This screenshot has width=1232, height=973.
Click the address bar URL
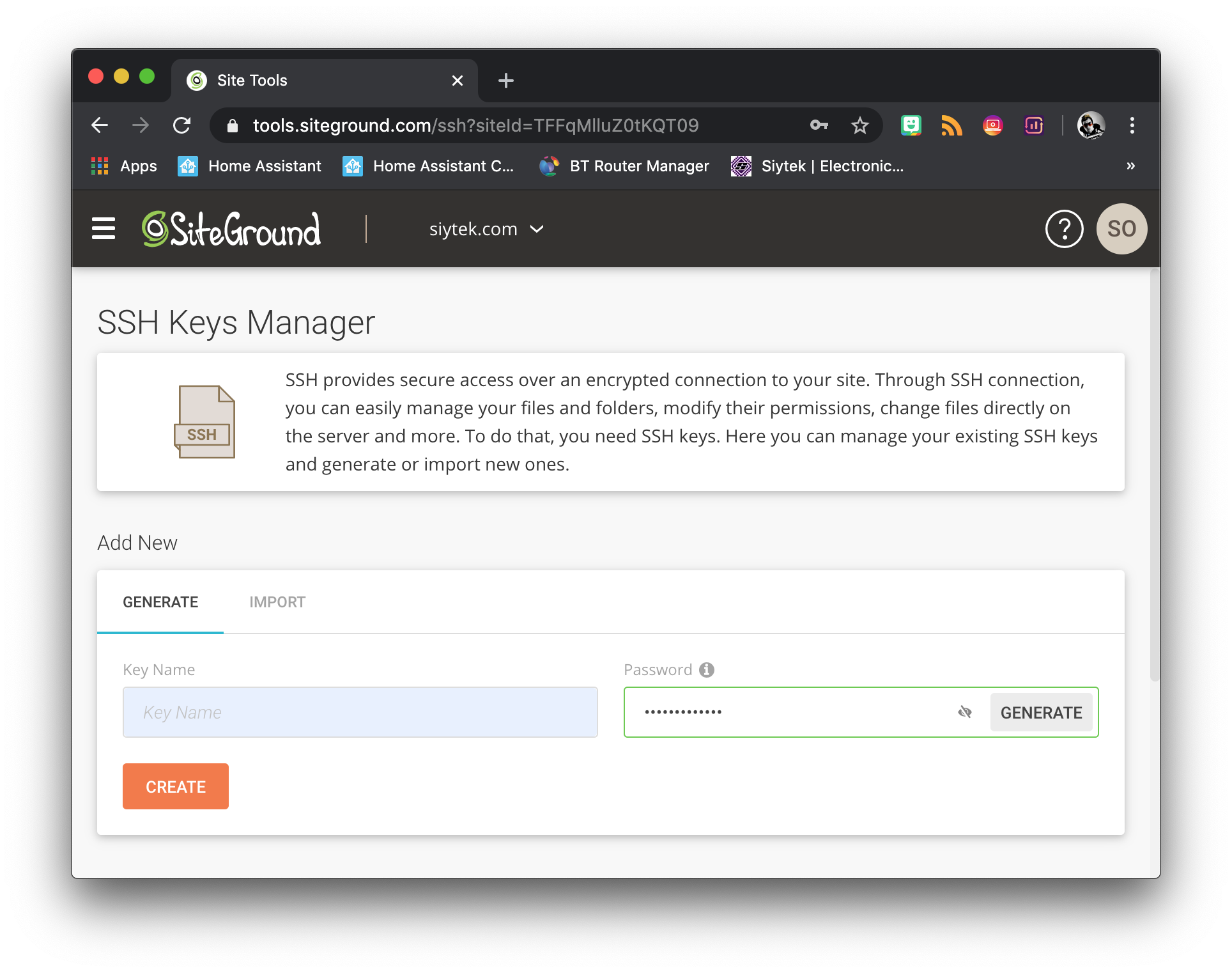(475, 125)
